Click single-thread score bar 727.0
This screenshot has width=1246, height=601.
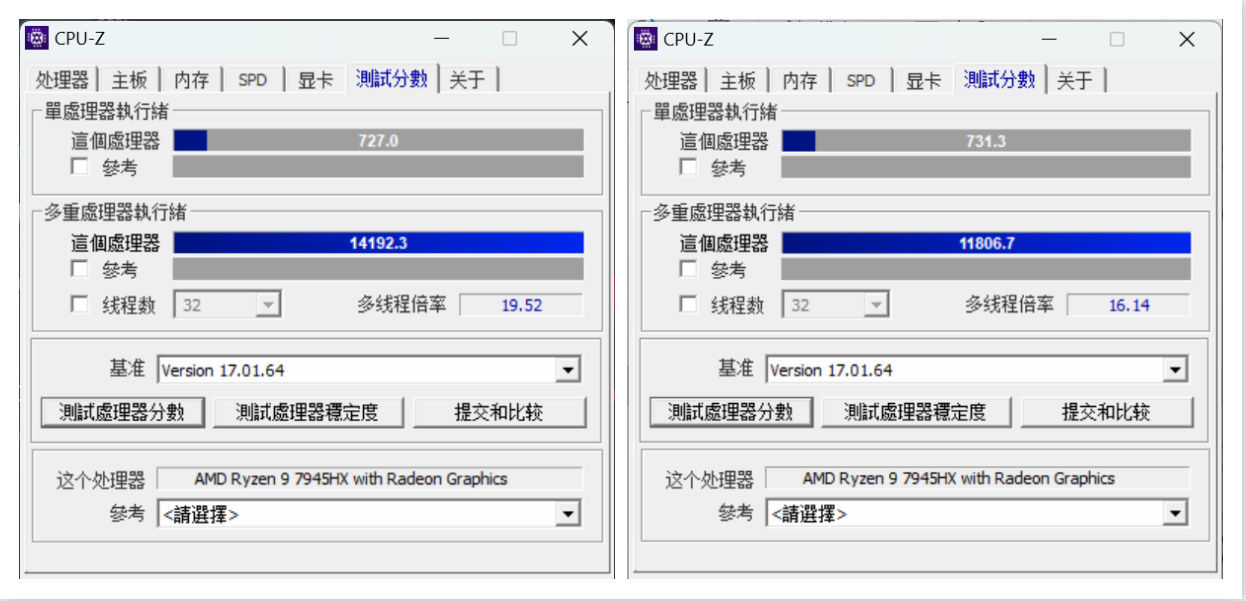(x=378, y=141)
